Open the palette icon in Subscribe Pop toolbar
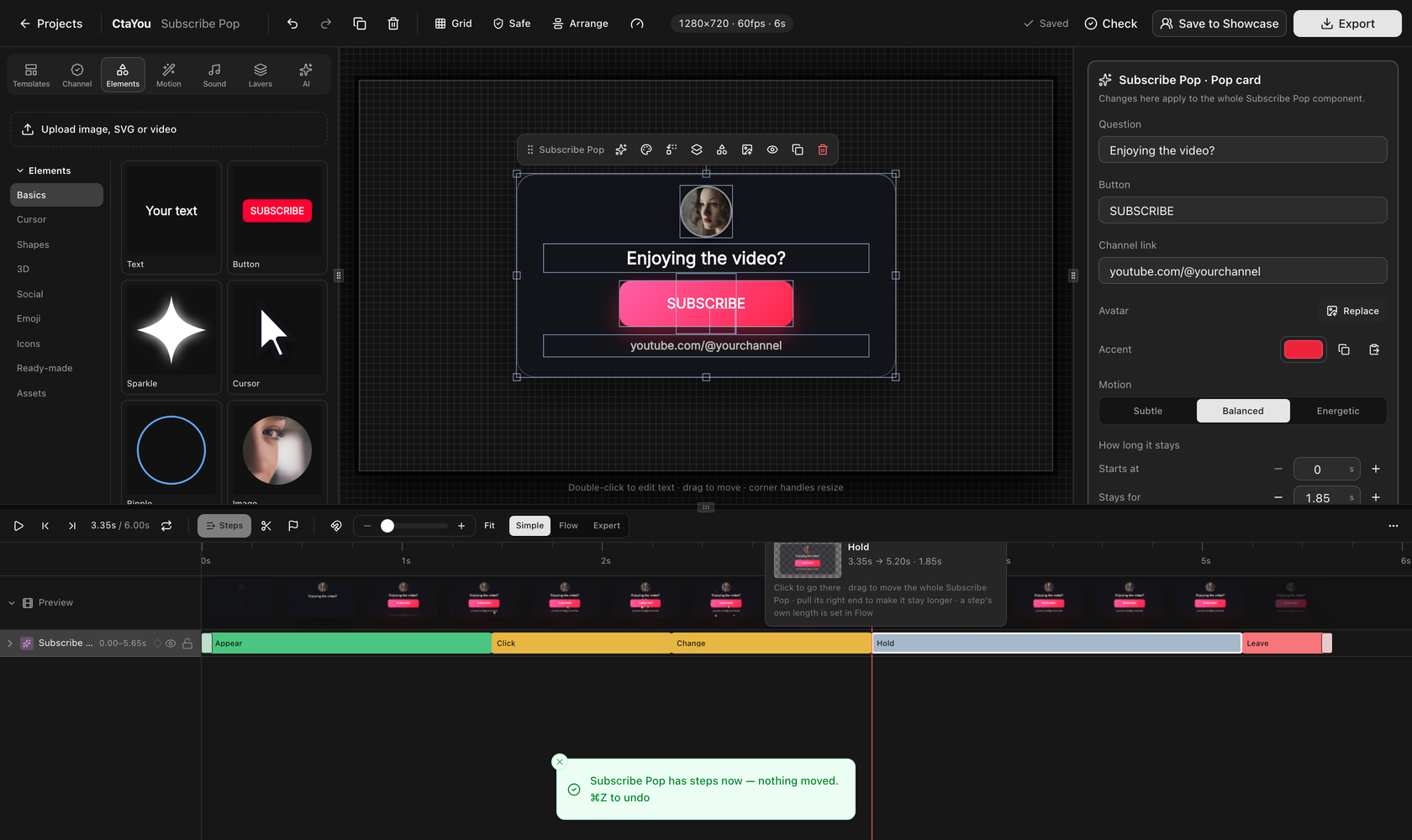 tap(646, 150)
